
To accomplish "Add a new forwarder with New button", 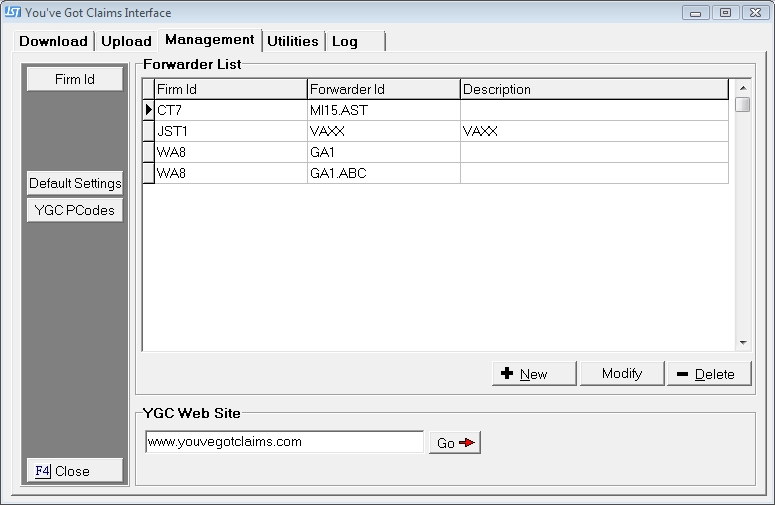I will [534, 374].
